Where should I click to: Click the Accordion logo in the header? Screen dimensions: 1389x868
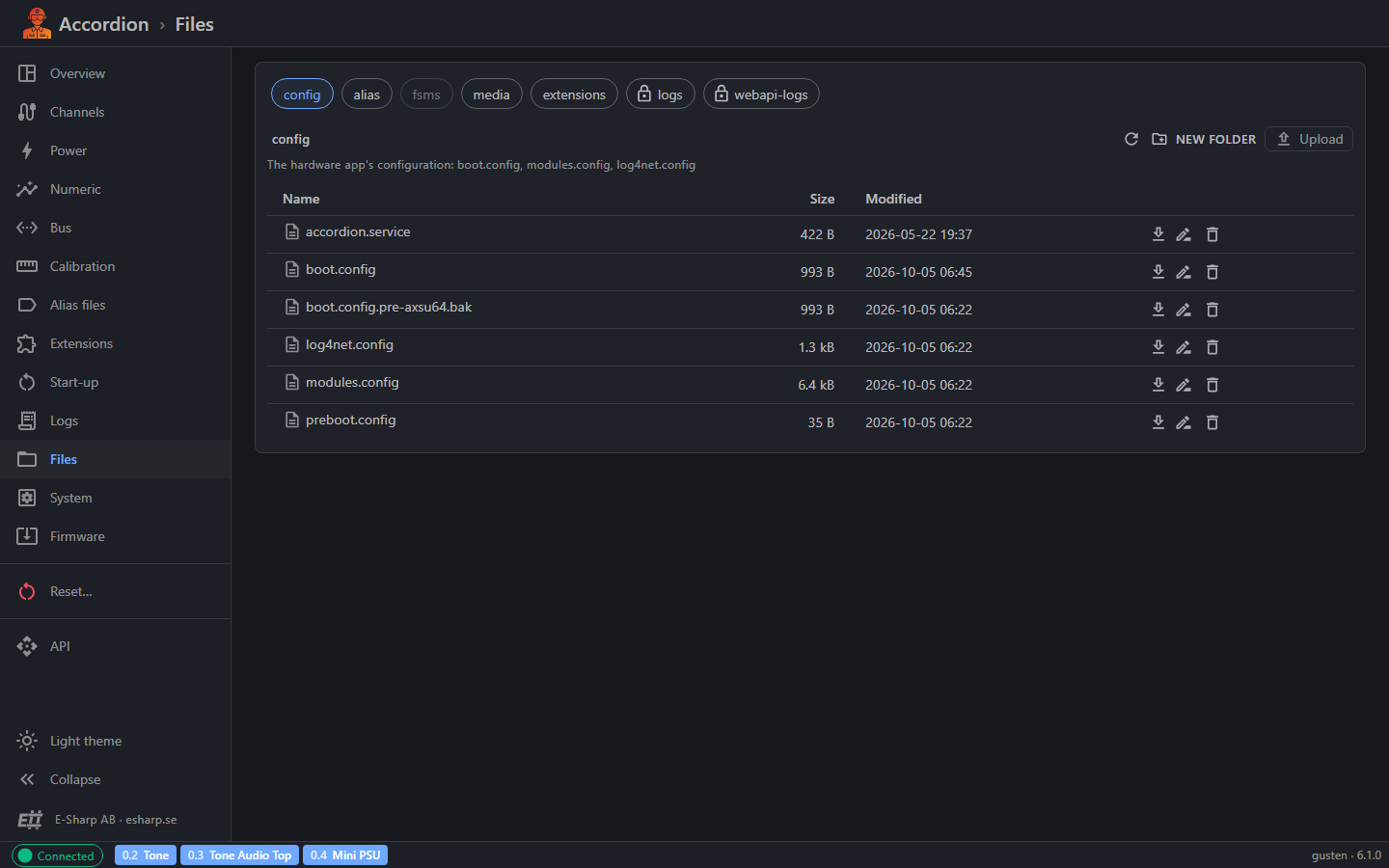tap(37, 23)
